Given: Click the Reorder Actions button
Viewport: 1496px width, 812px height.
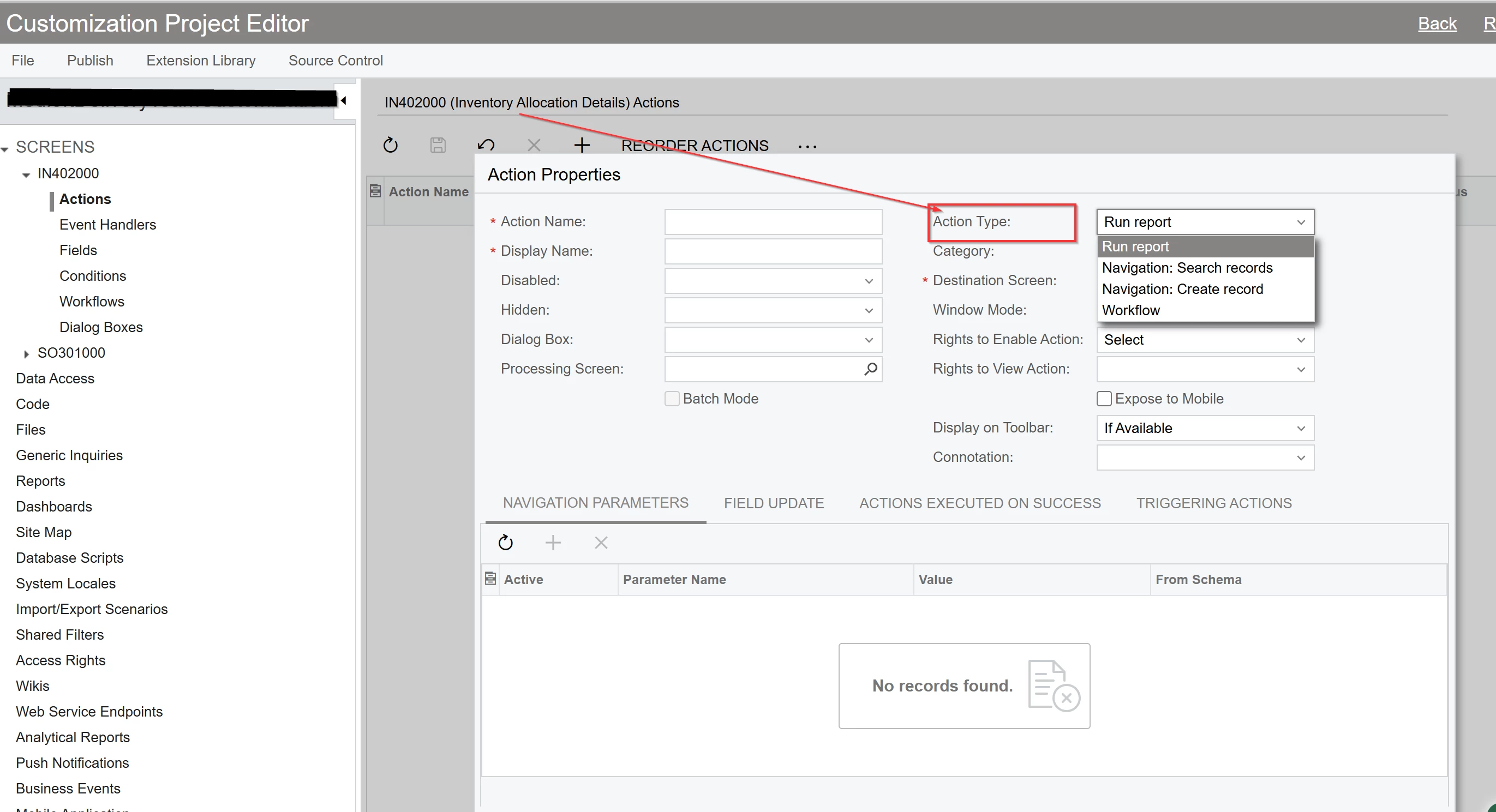Looking at the screenshot, I should 695,145.
